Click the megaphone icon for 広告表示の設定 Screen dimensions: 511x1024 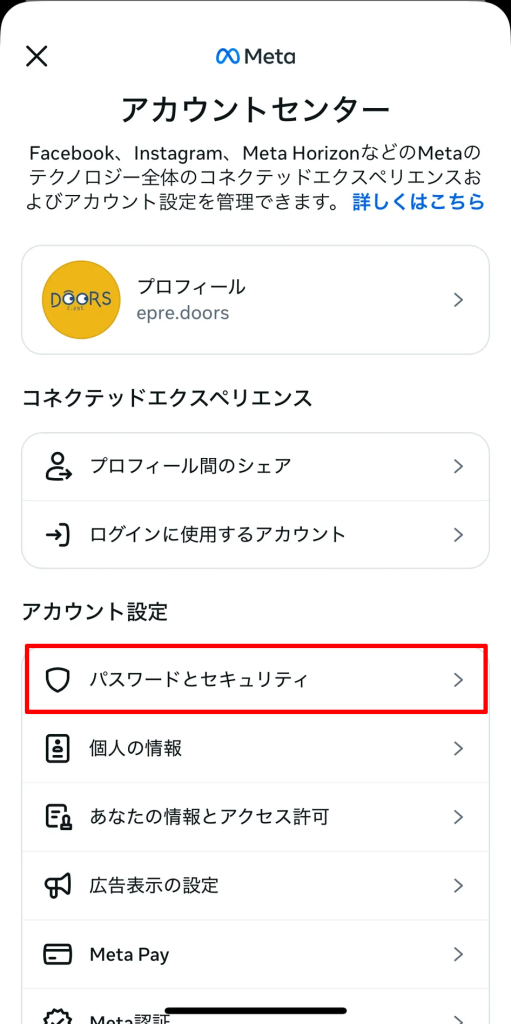pos(58,886)
